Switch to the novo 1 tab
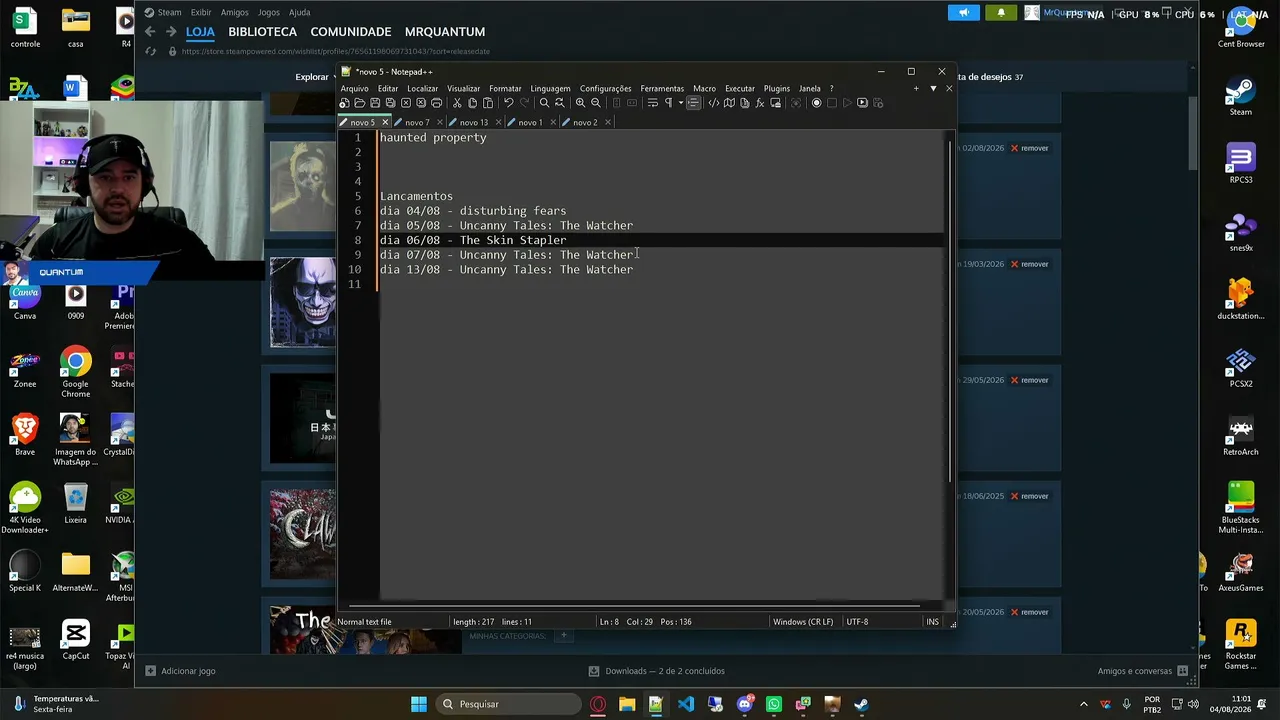This screenshot has height=720, width=1280. pyautogui.click(x=530, y=123)
